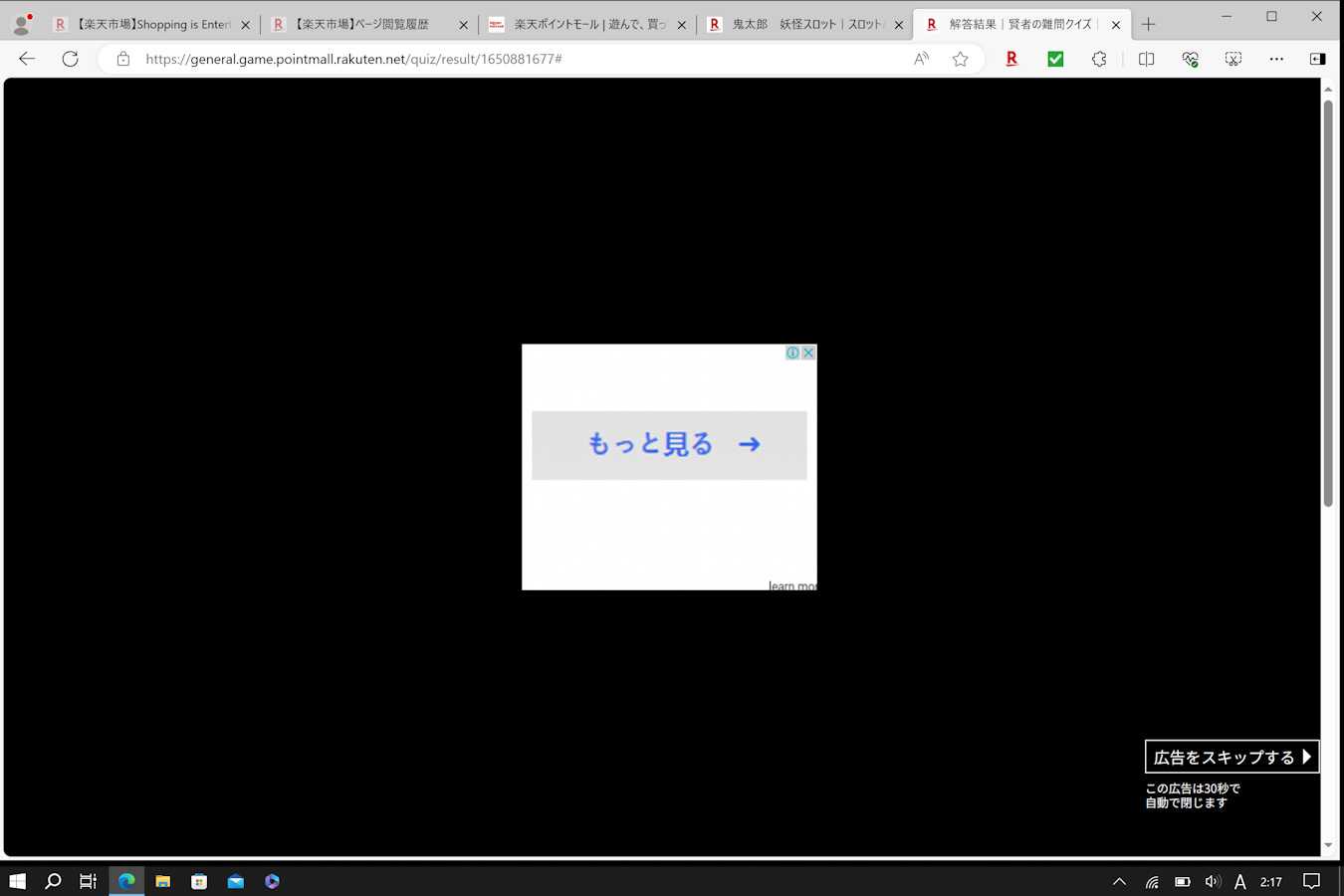This screenshot has width=1344, height=896.
Task: Toggle the Edge sidebar panel
Action: (x=1317, y=59)
